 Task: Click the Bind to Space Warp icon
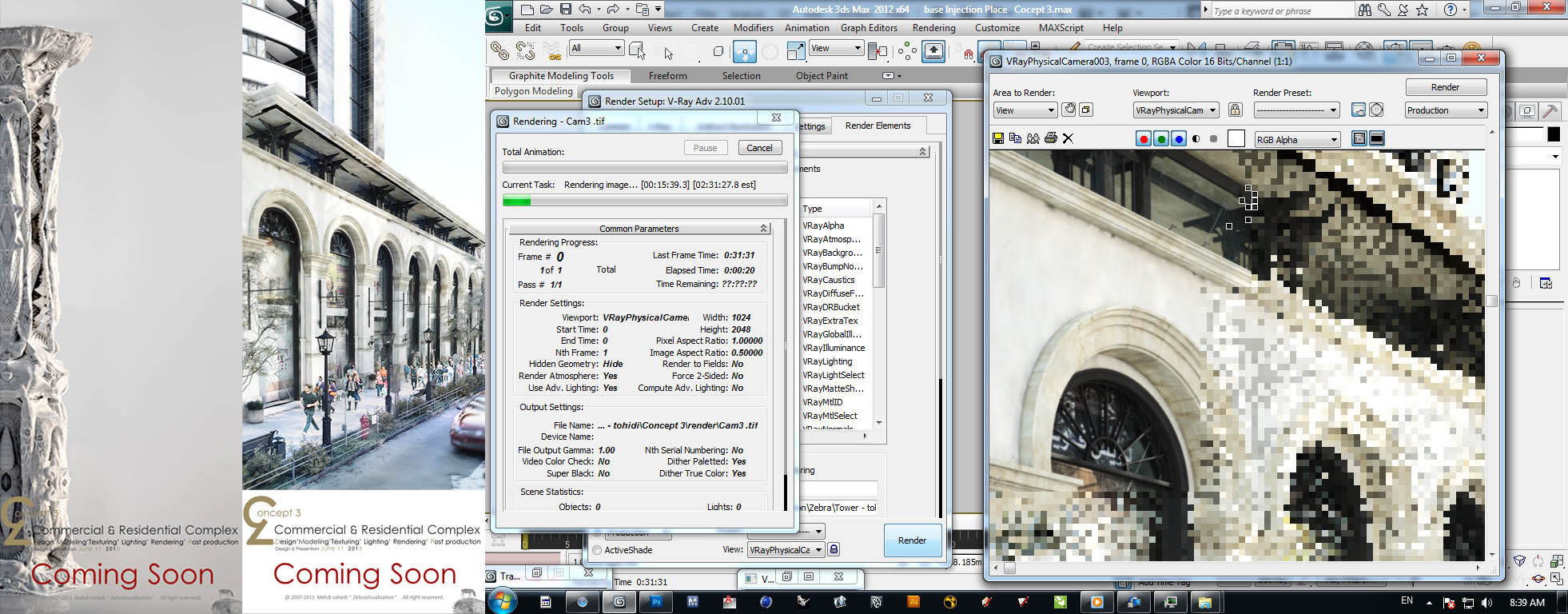click(x=552, y=51)
